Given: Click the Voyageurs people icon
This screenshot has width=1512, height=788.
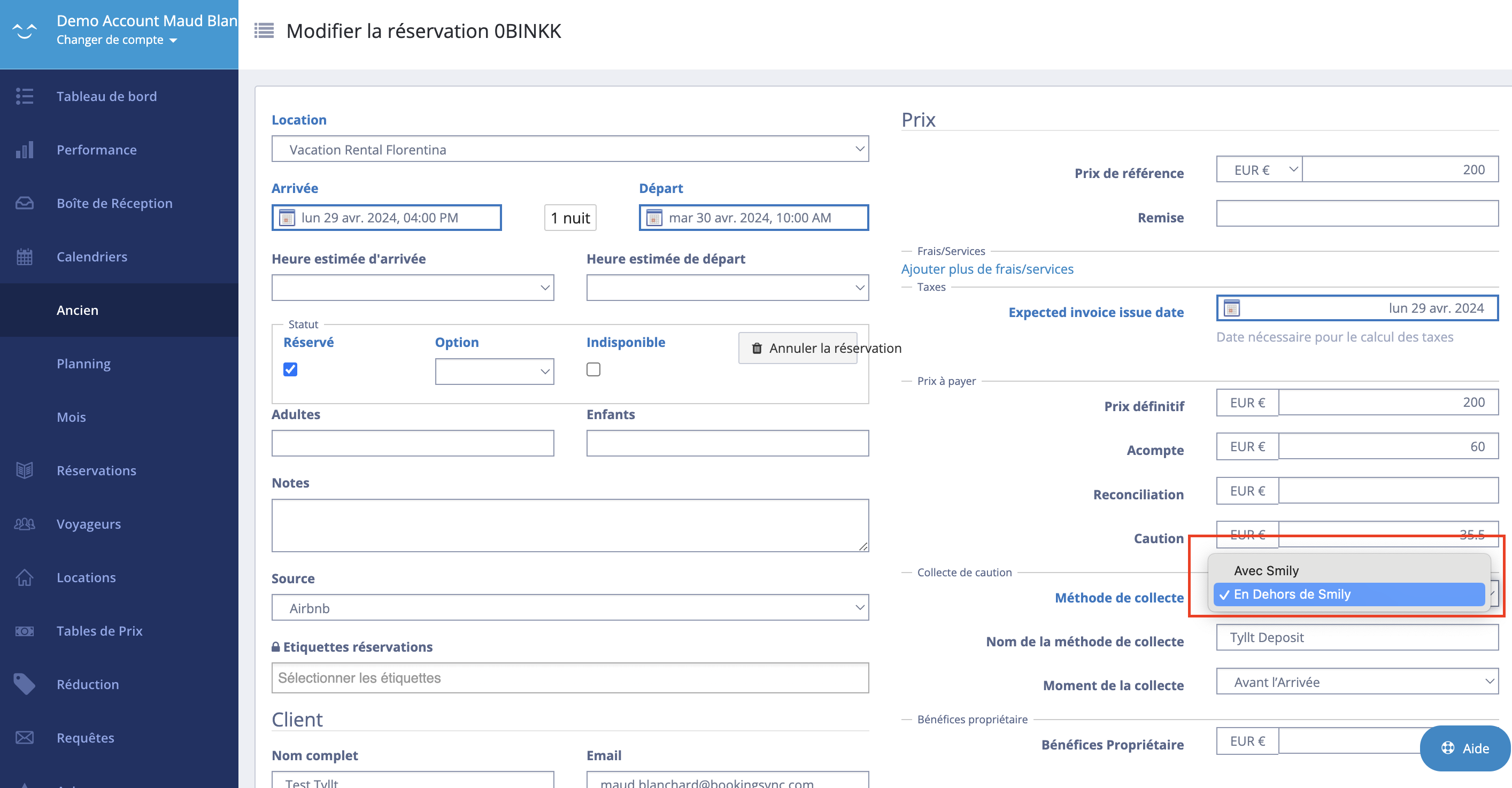Looking at the screenshot, I should [x=25, y=524].
